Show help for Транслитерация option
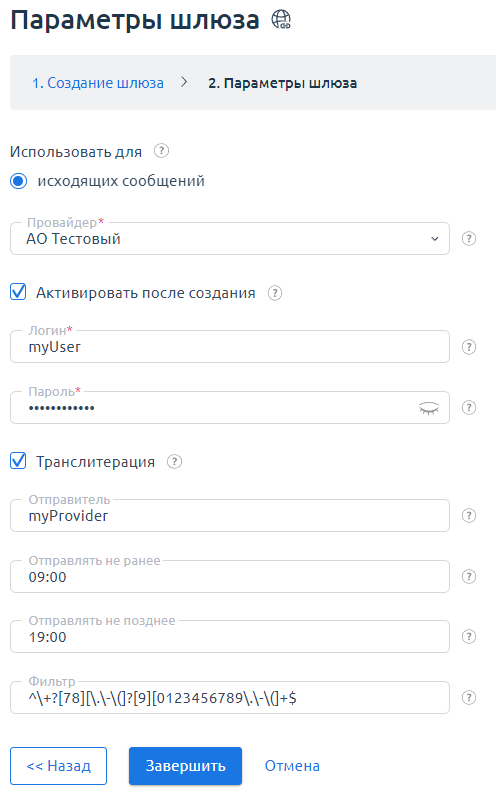Viewport: 496px width, 793px height. point(174,462)
